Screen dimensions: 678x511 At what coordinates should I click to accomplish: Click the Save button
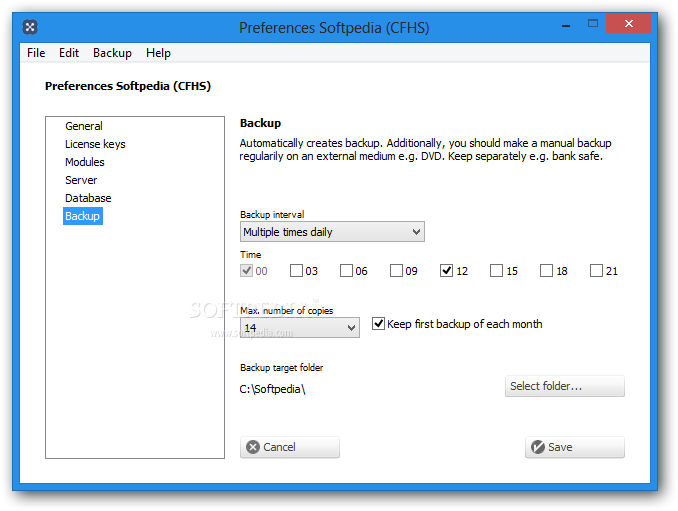point(575,447)
